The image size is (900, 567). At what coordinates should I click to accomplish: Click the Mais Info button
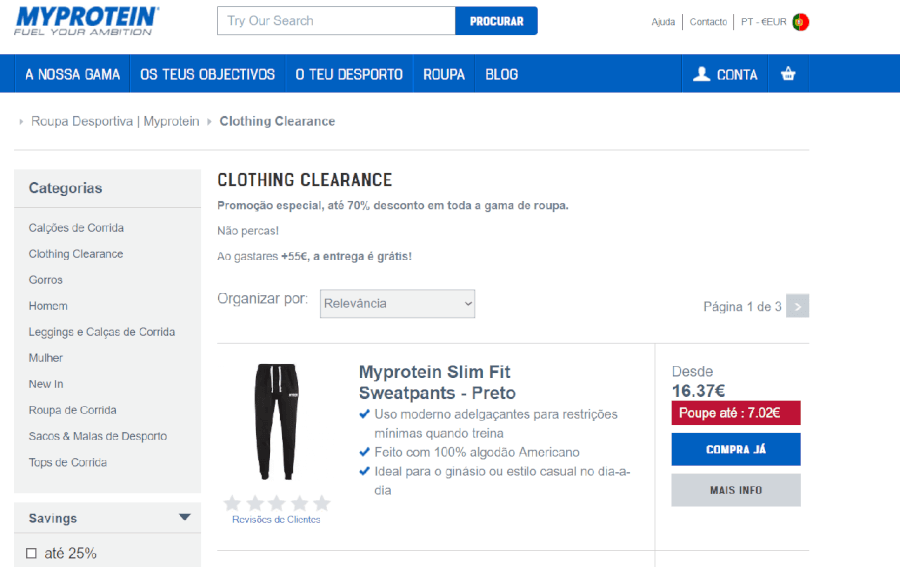tap(735, 490)
